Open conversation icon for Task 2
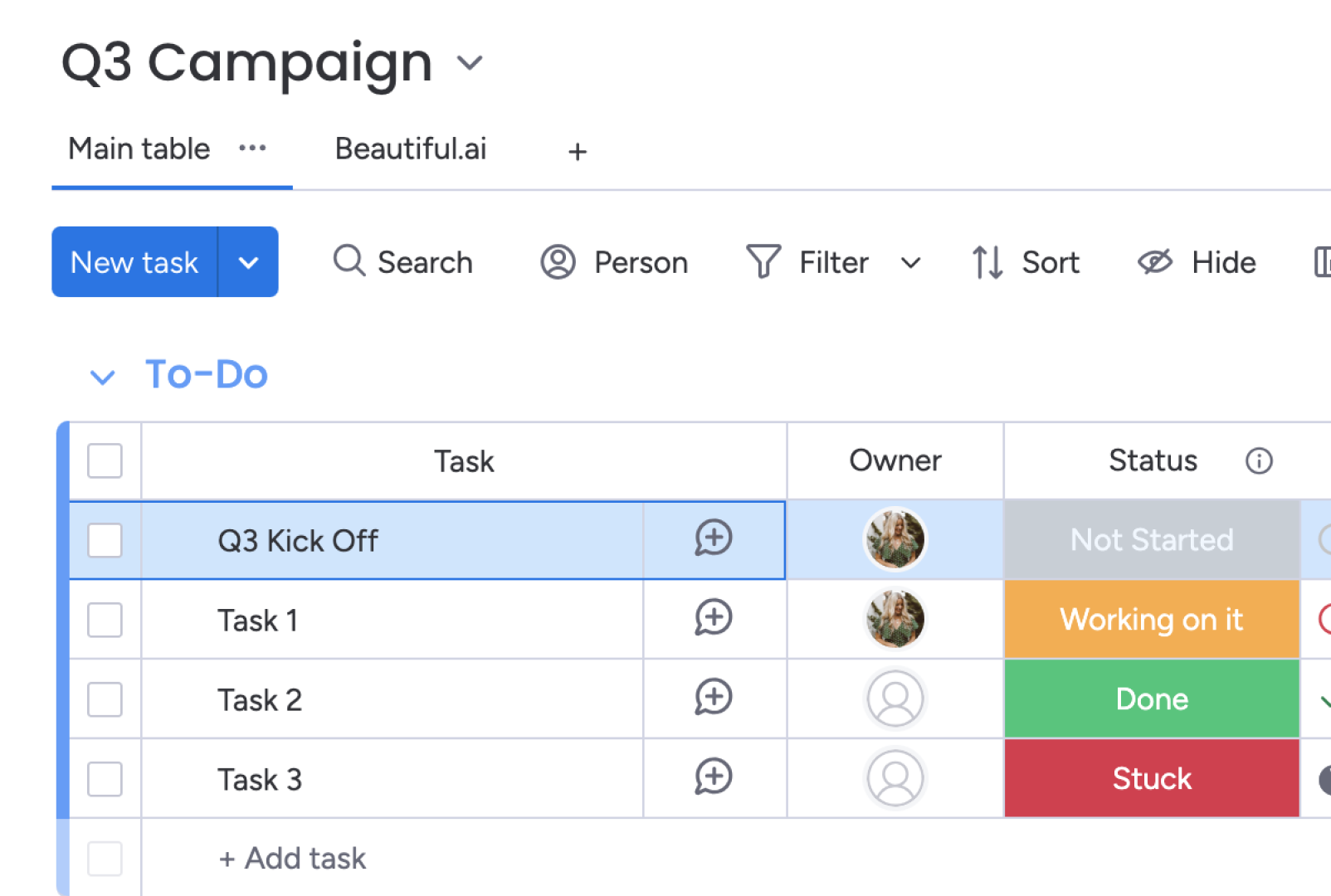Screen dimensions: 1331x896 click(x=714, y=698)
